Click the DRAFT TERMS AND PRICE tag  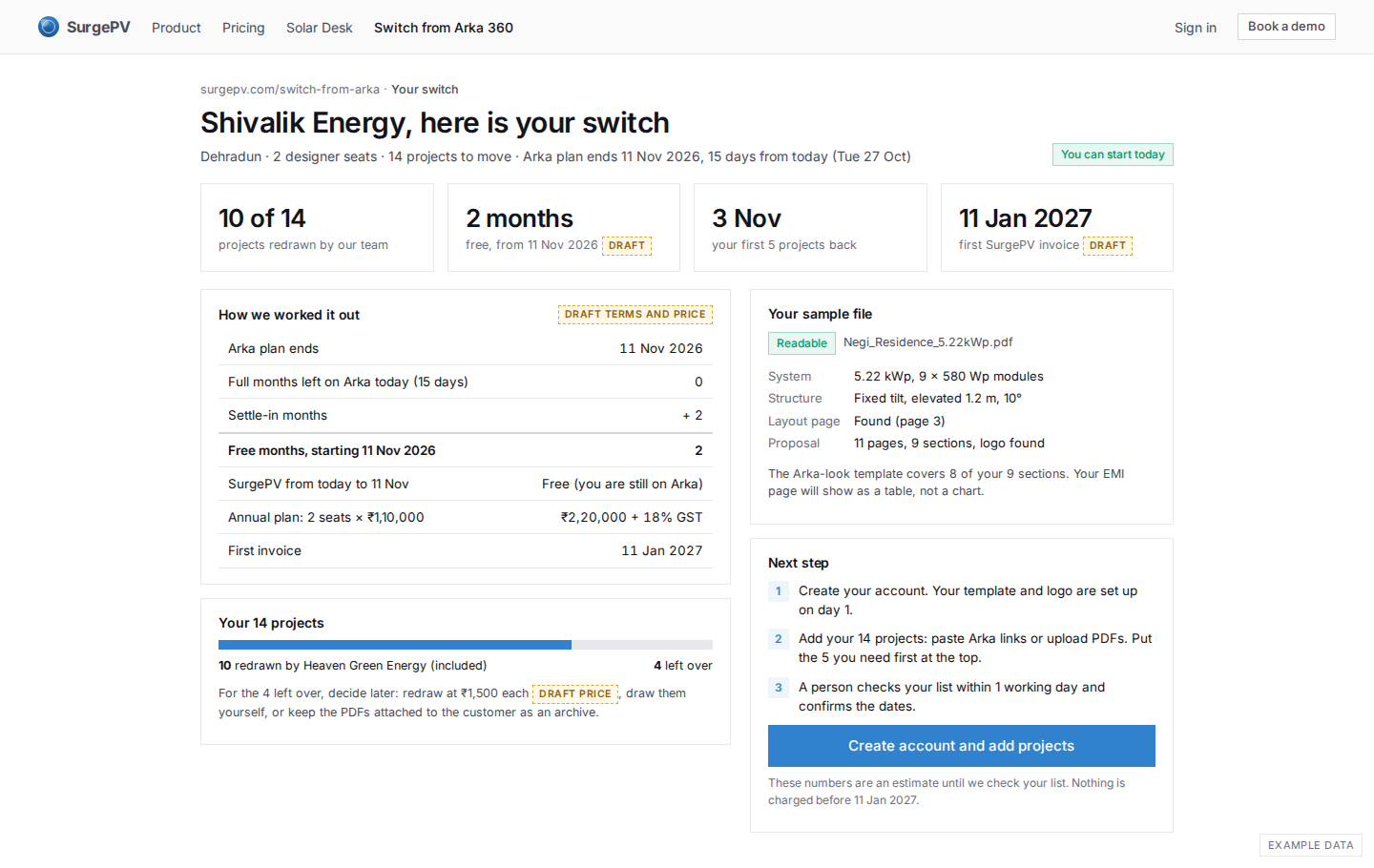pyautogui.click(x=635, y=314)
